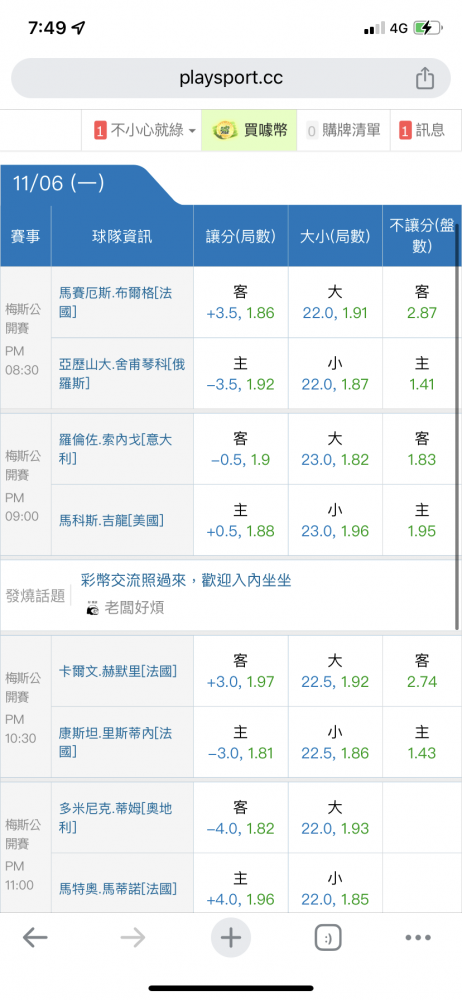This screenshot has height=1000, width=462.
Task: Select 客 +3.5, 1.86 handicap option
Action: pos(241,302)
